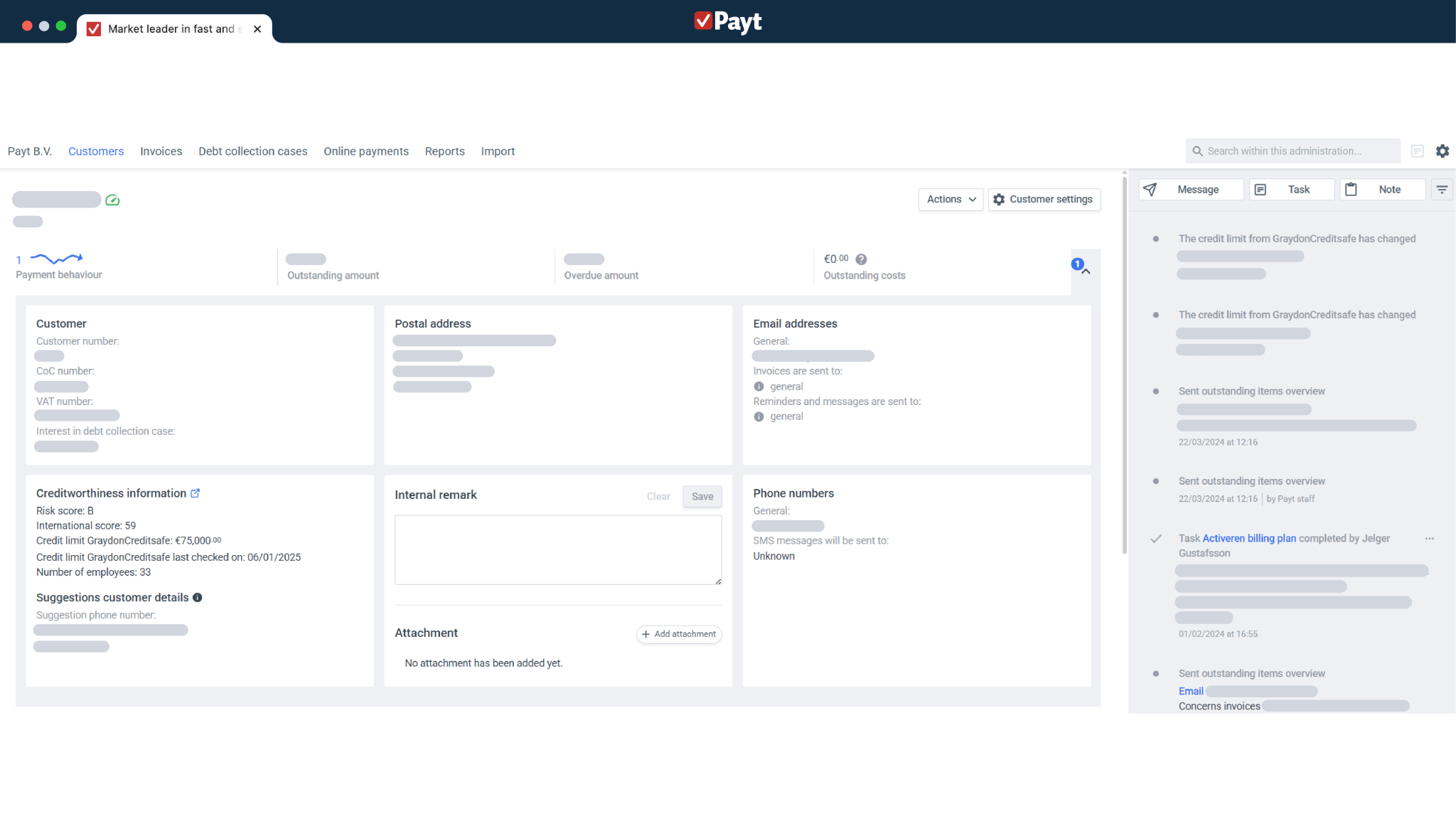Click the green payment status gauge icon
Screen dimensions: 1456x818
pyautogui.click(x=112, y=200)
